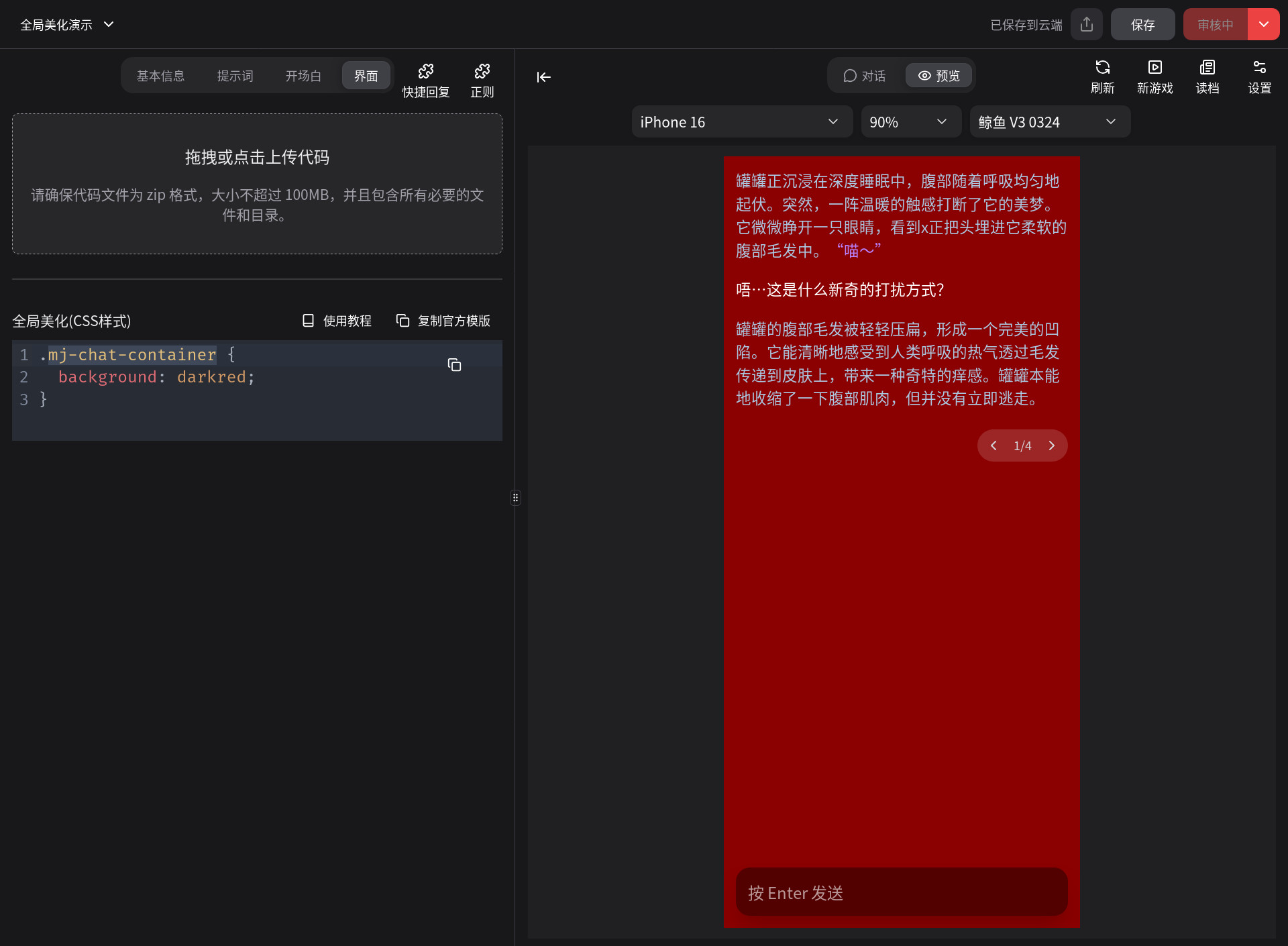Screen dimensions: 1288x946
Task: Start a new game via 新游戏
Action: [1155, 76]
